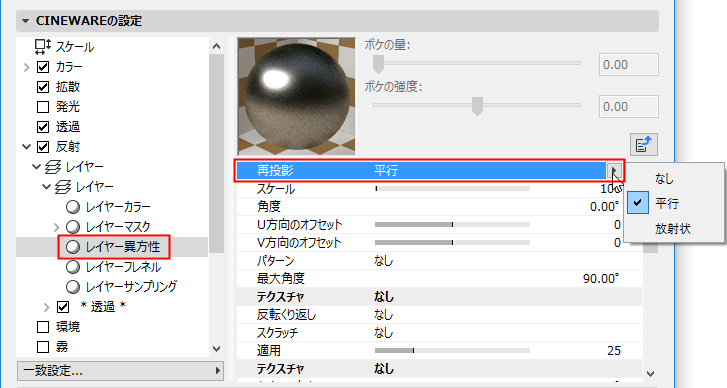727x388 pixels.
Task: Click the material preview sphere thumbnail
Action: pyautogui.click(x=297, y=96)
